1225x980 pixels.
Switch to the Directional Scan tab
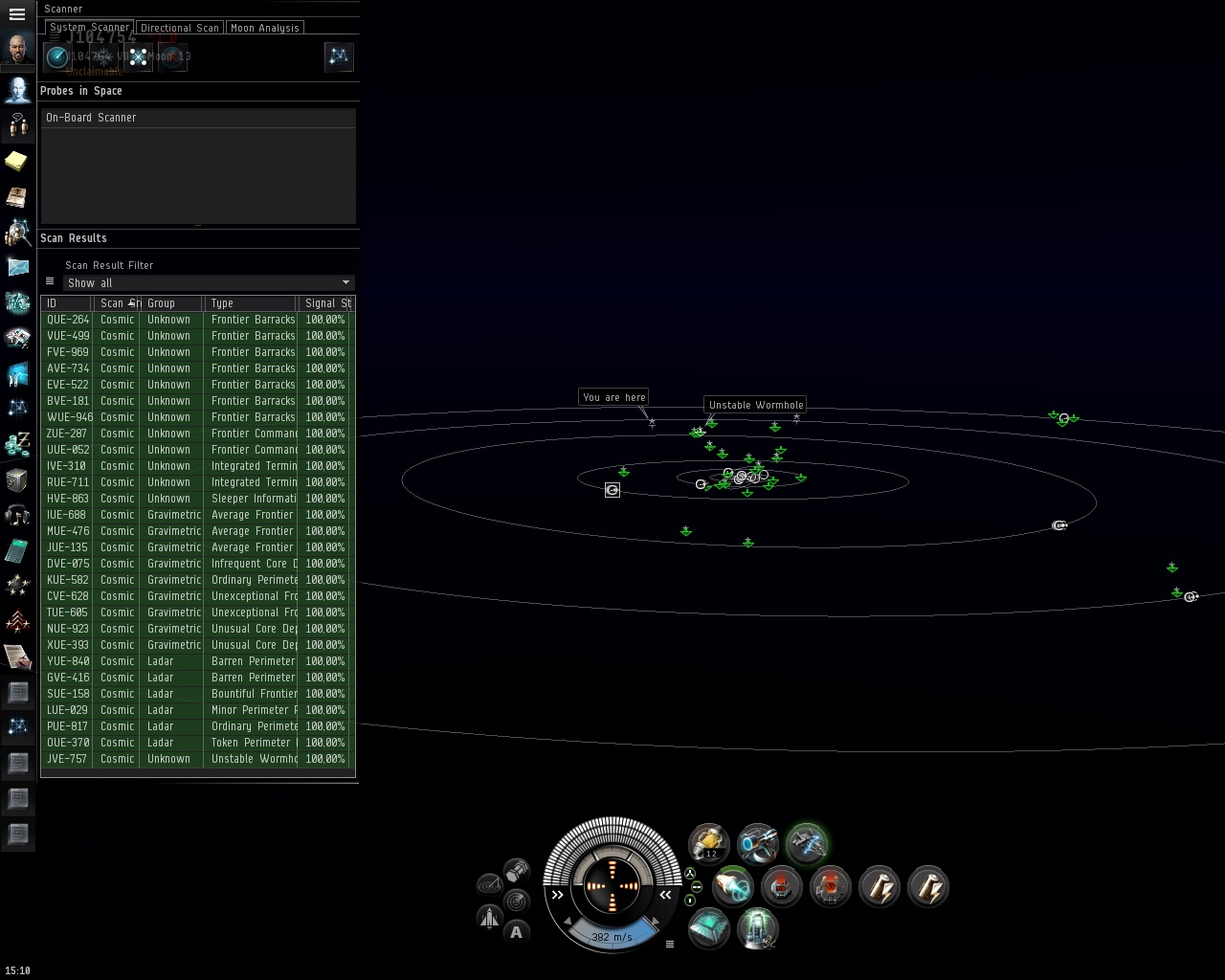click(180, 28)
